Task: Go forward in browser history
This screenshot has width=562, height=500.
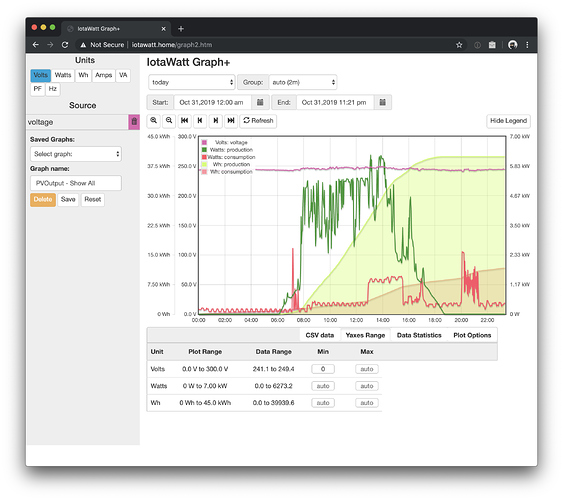Action: click(x=50, y=45)
